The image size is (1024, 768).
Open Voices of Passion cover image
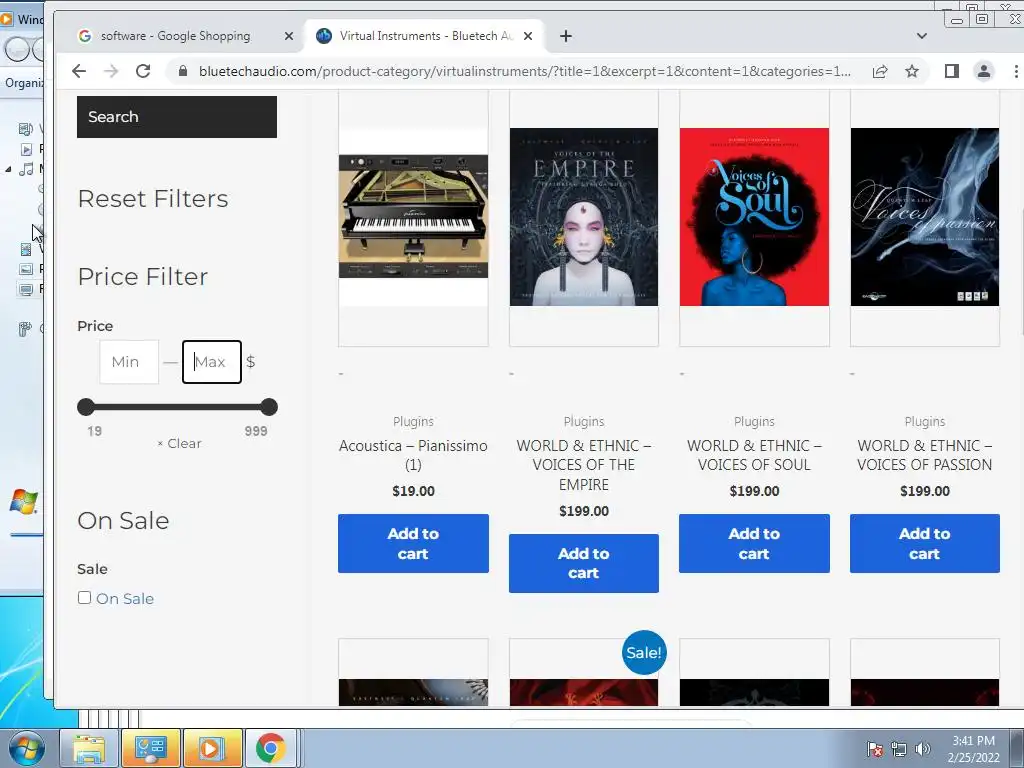925,216
